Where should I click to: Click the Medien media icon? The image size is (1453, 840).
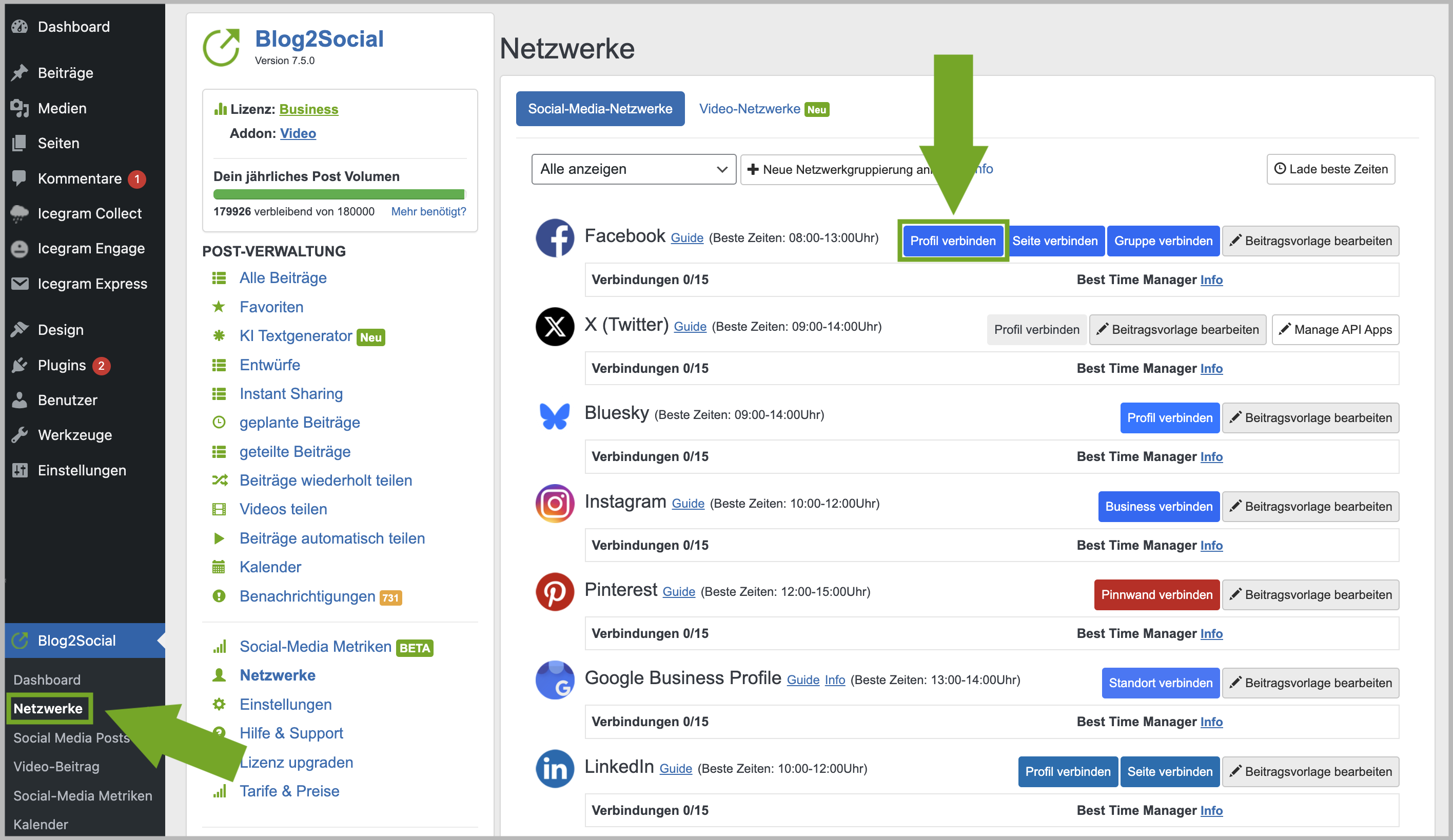point(19,108)
